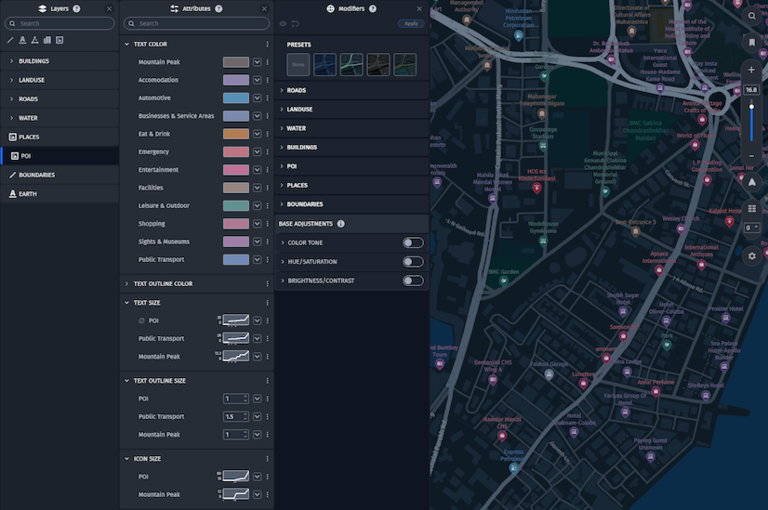The width and height of the screenshot is (768, 510).
Task: Click the Modifiers panel help icon
Action: click(x=373, y=9)
